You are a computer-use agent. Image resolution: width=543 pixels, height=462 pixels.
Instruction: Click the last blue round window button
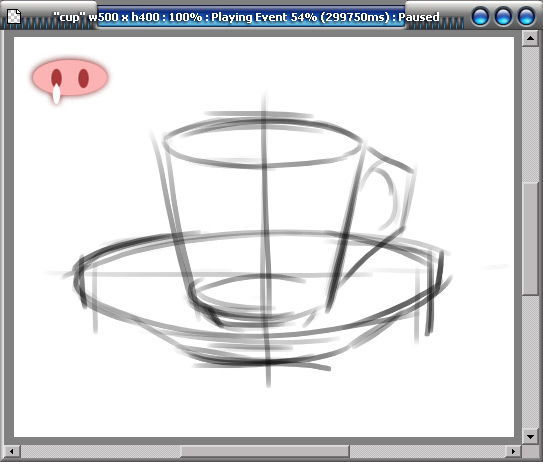coord(526,17)
